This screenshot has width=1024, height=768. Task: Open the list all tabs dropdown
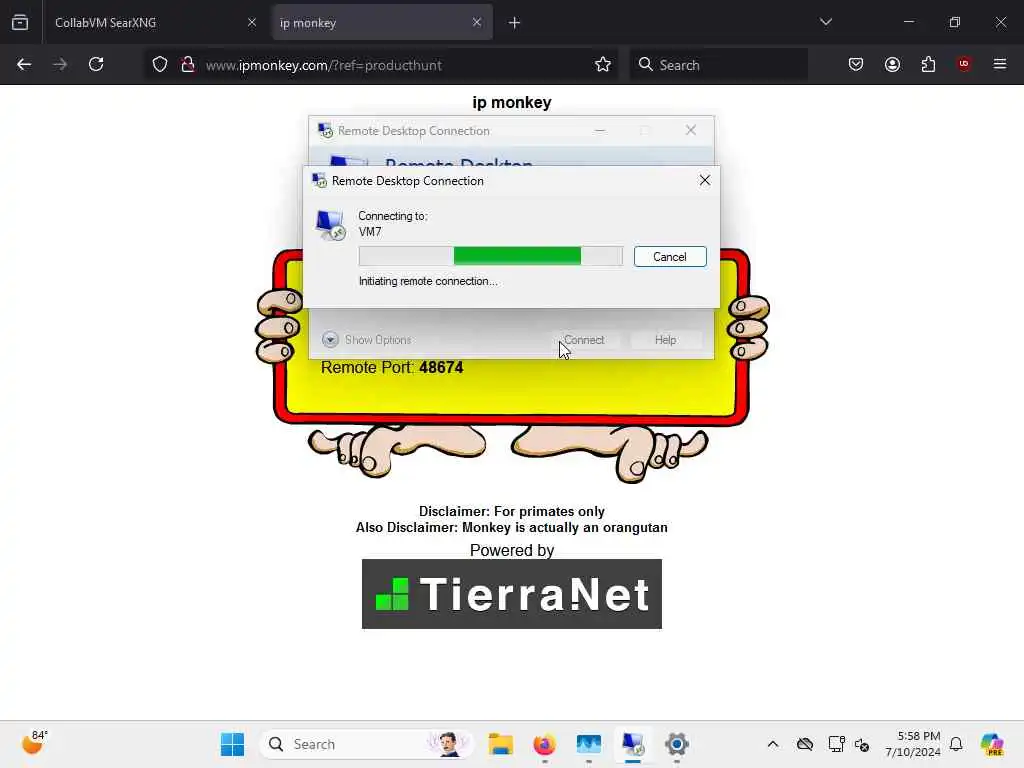tap(825, 22)
